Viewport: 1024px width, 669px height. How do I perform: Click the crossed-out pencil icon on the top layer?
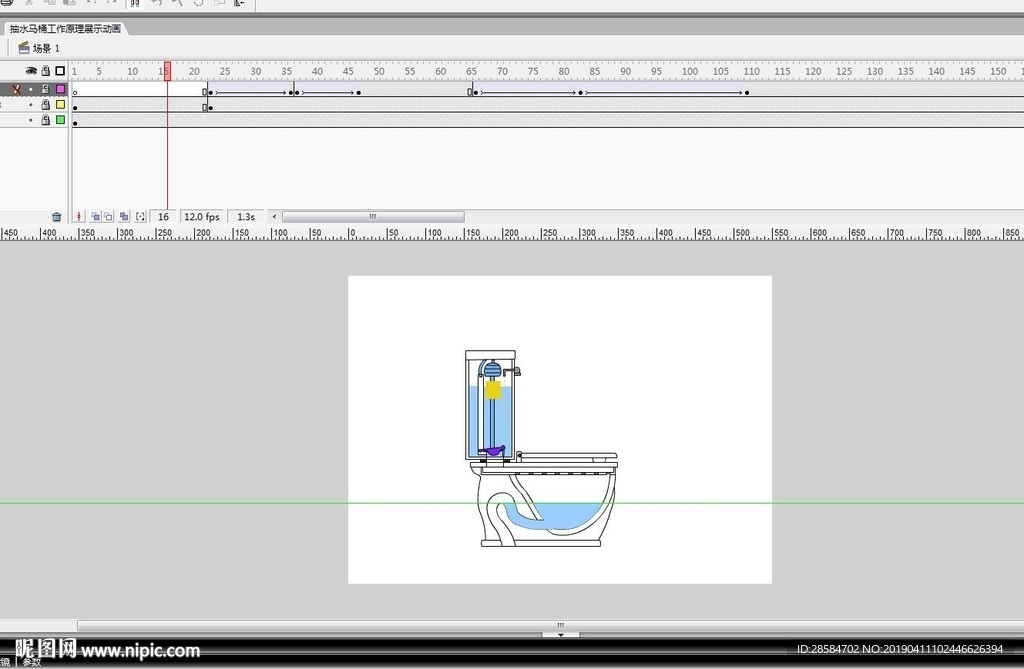pyautogui.click(x=16, y=89)
